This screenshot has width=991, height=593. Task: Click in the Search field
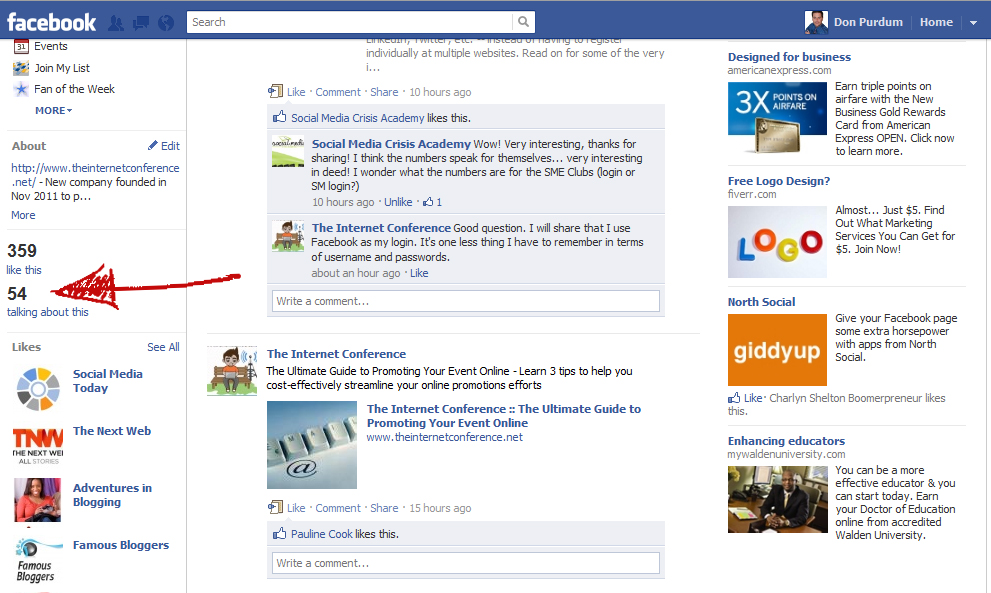pyautogui.click(x=350, y=22)
